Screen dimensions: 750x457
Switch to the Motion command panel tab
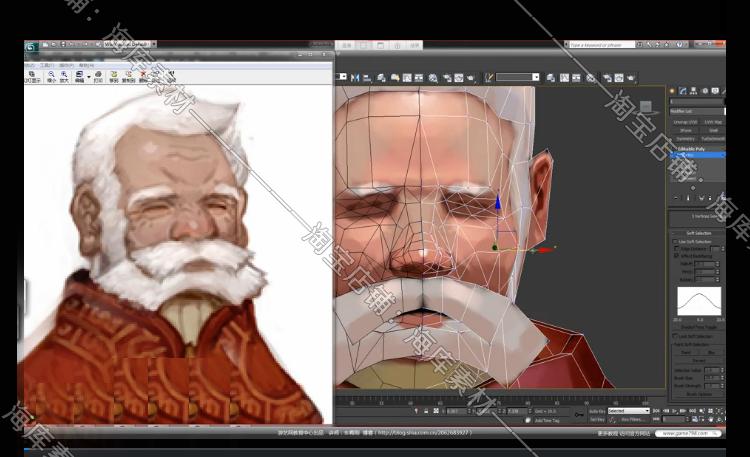(705, 91)
